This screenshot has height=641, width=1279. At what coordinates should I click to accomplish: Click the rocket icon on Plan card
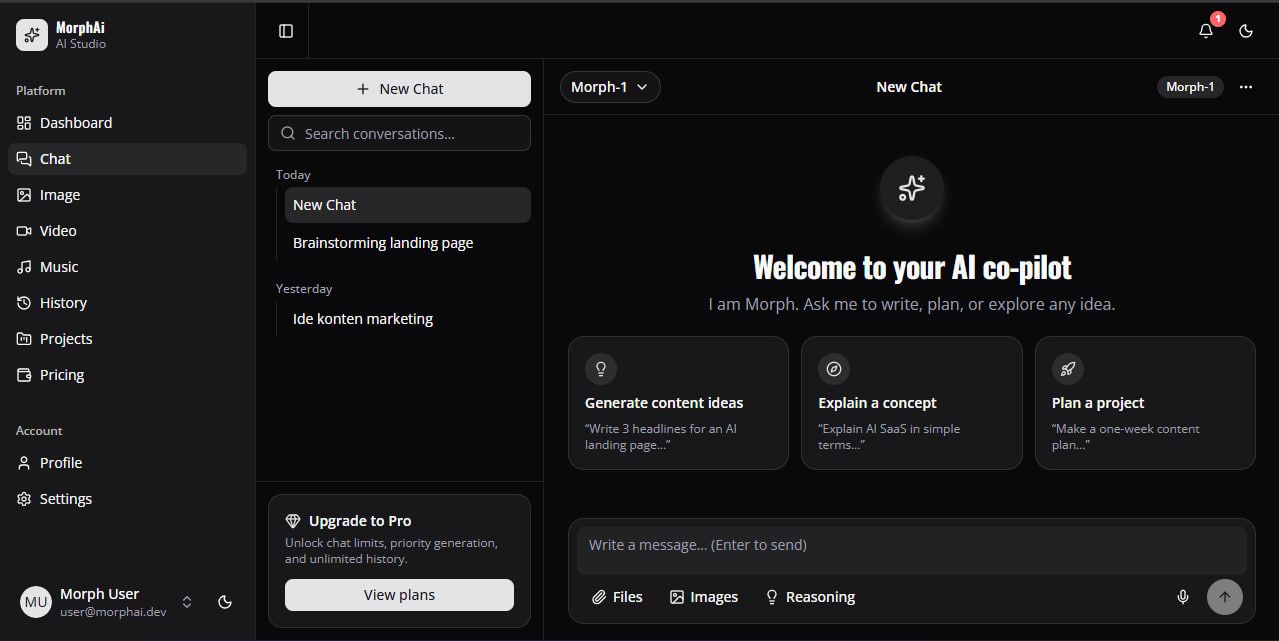tap(1068, 369)
